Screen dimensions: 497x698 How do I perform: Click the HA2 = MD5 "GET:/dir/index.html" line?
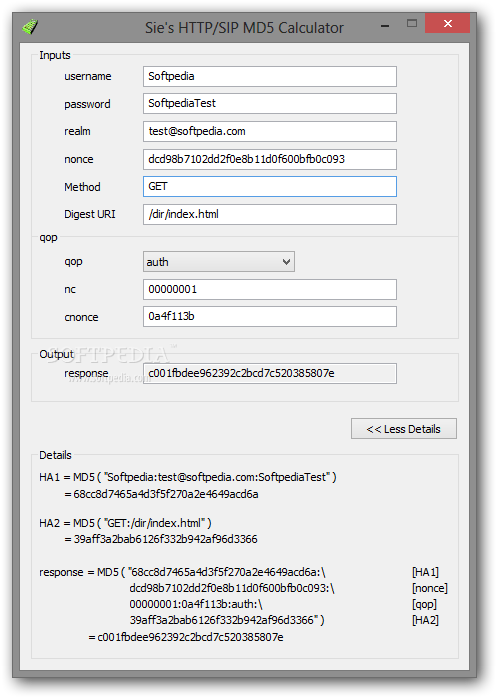pos(125,523)
